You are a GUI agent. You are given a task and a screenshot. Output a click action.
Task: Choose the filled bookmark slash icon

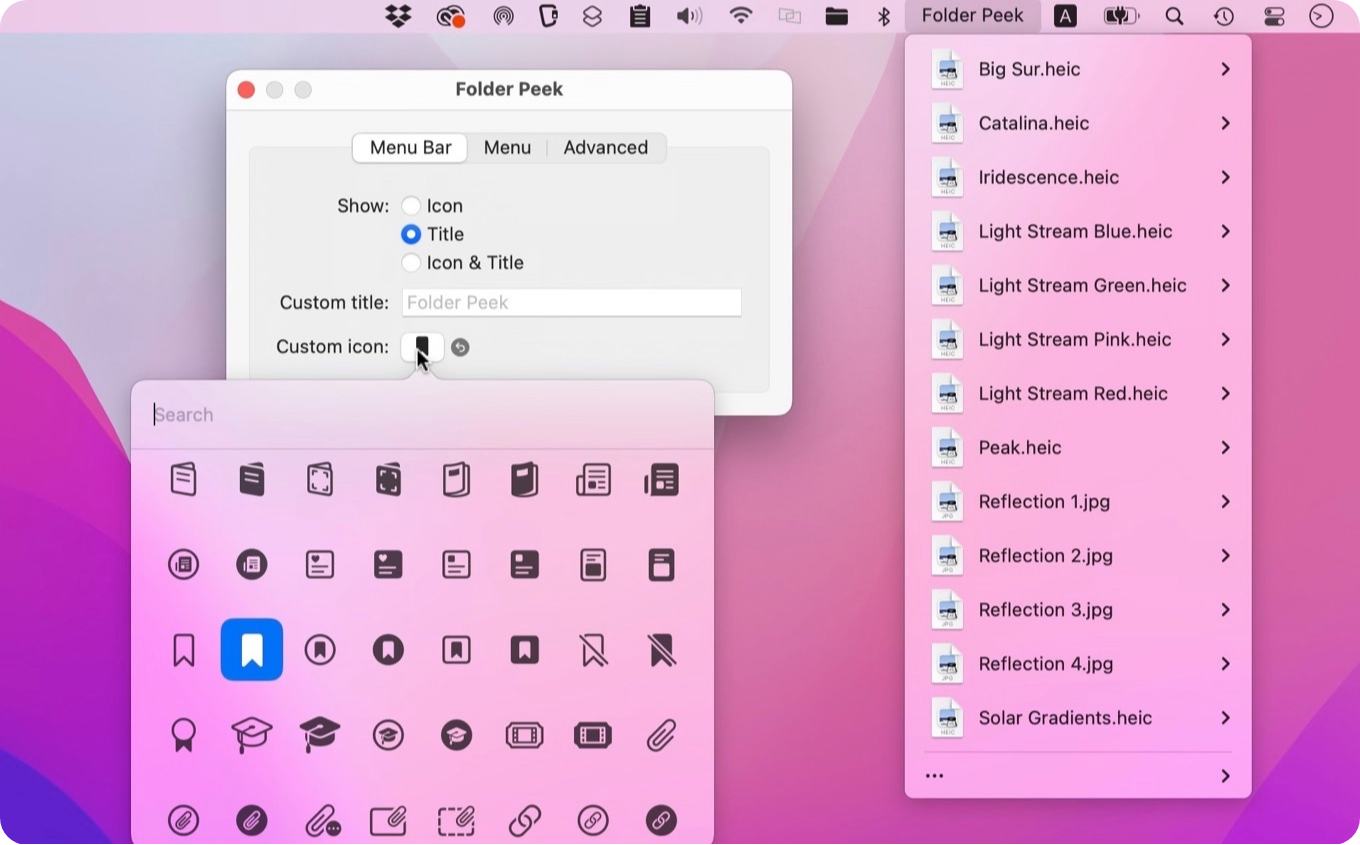(x=661, y=651)
